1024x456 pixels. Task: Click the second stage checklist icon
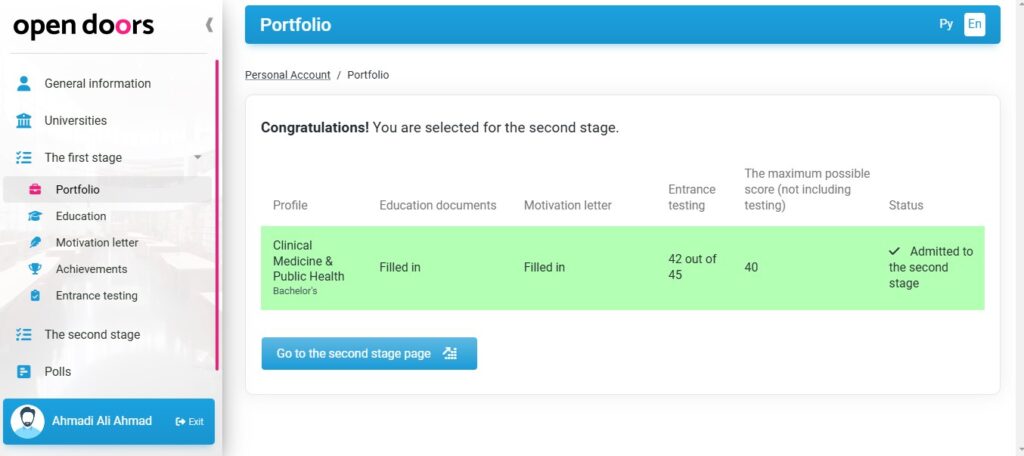[x=24, y=334]
